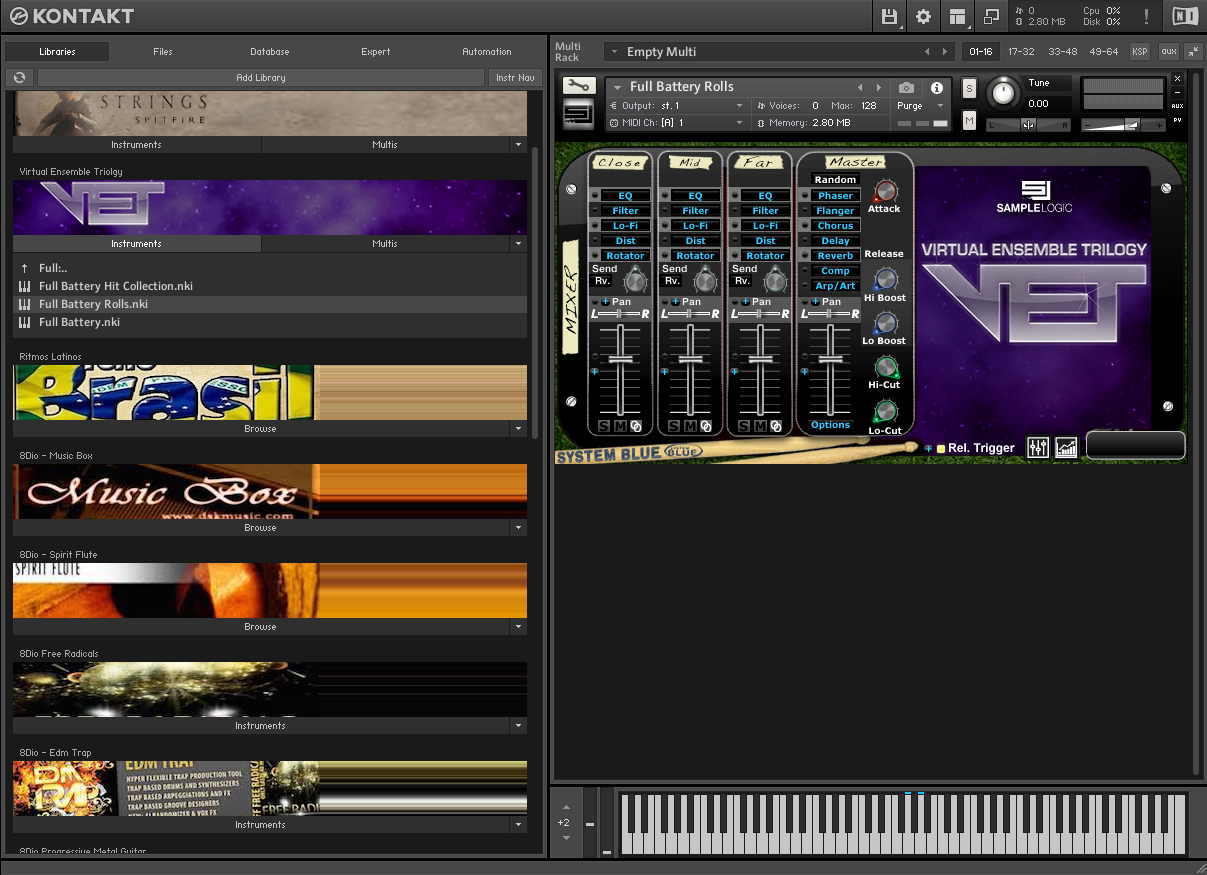This screenshot has width=1207, height=875.
Task: Click the Master Random button
Action: point(835,180)
